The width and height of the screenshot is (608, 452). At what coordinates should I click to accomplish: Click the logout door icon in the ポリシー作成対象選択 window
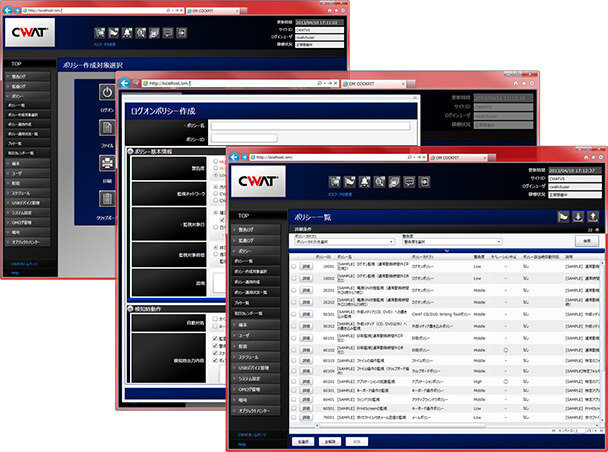click(181, 33)
